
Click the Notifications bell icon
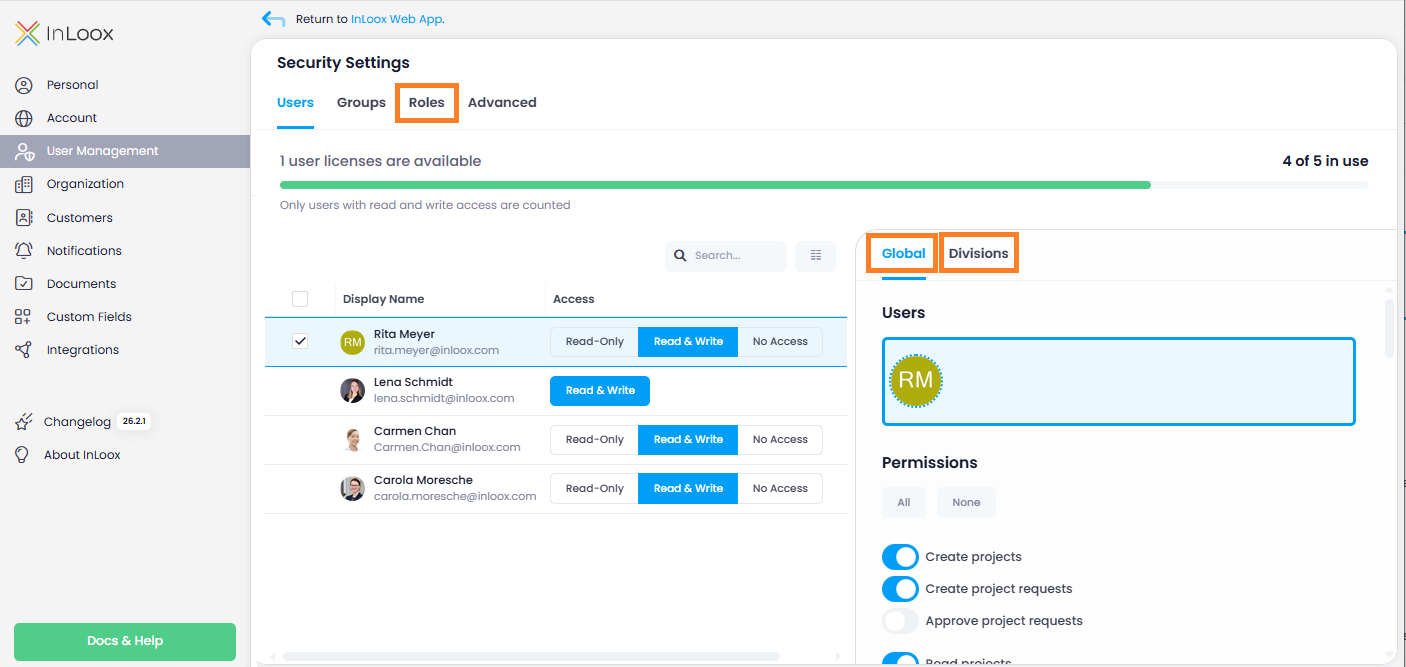[x=24, y=251]
